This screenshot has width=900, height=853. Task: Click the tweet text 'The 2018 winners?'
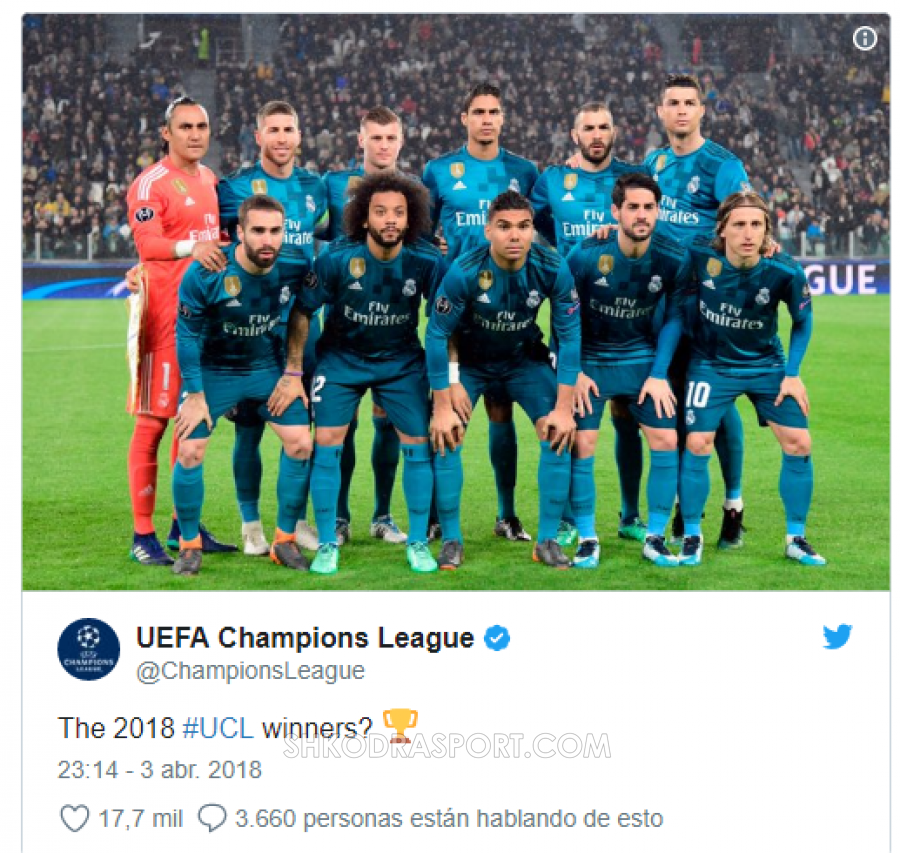(x=215, y=728)
